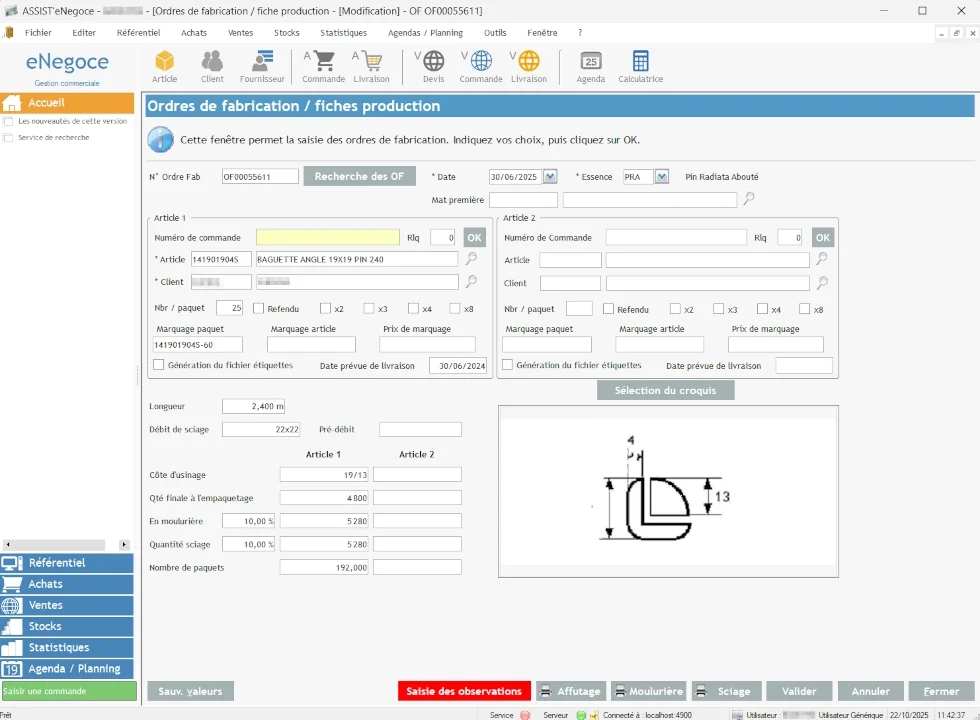Open the Statistiques menu
Image resolution: width=980 pixels, height=720 pixels.
[x=343, y=32]
